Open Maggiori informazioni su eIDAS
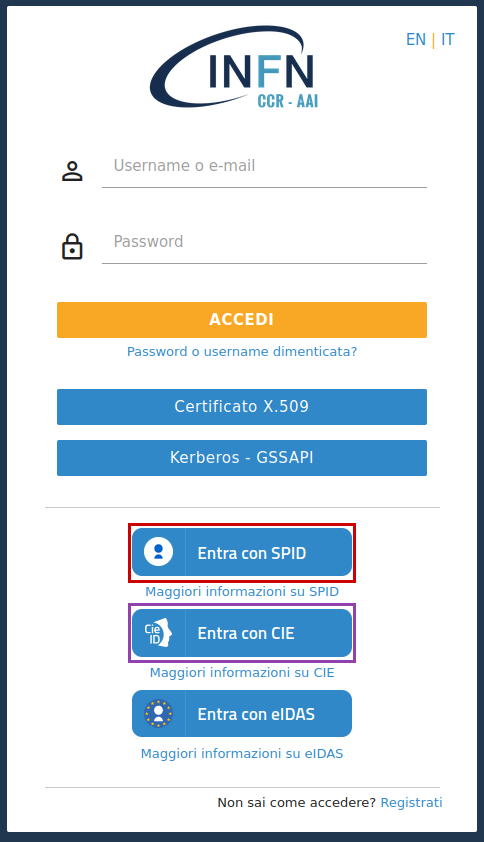 (x=242, y=754)
